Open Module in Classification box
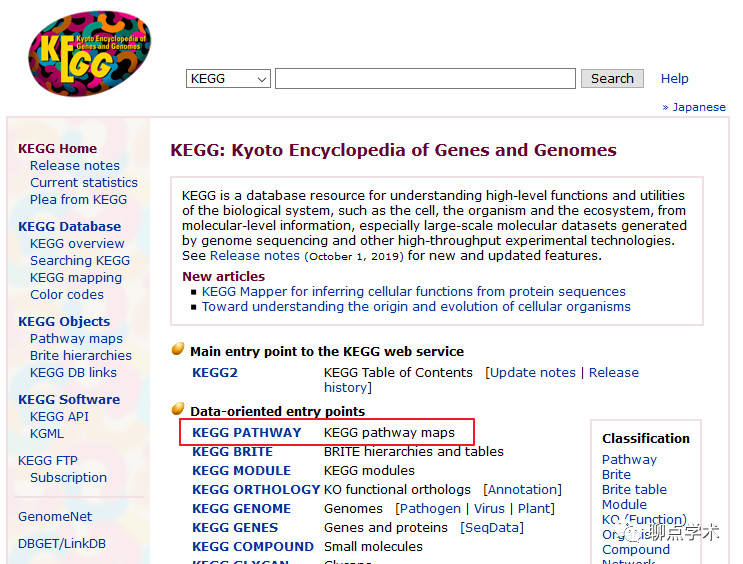 click(x=624, y=505)
